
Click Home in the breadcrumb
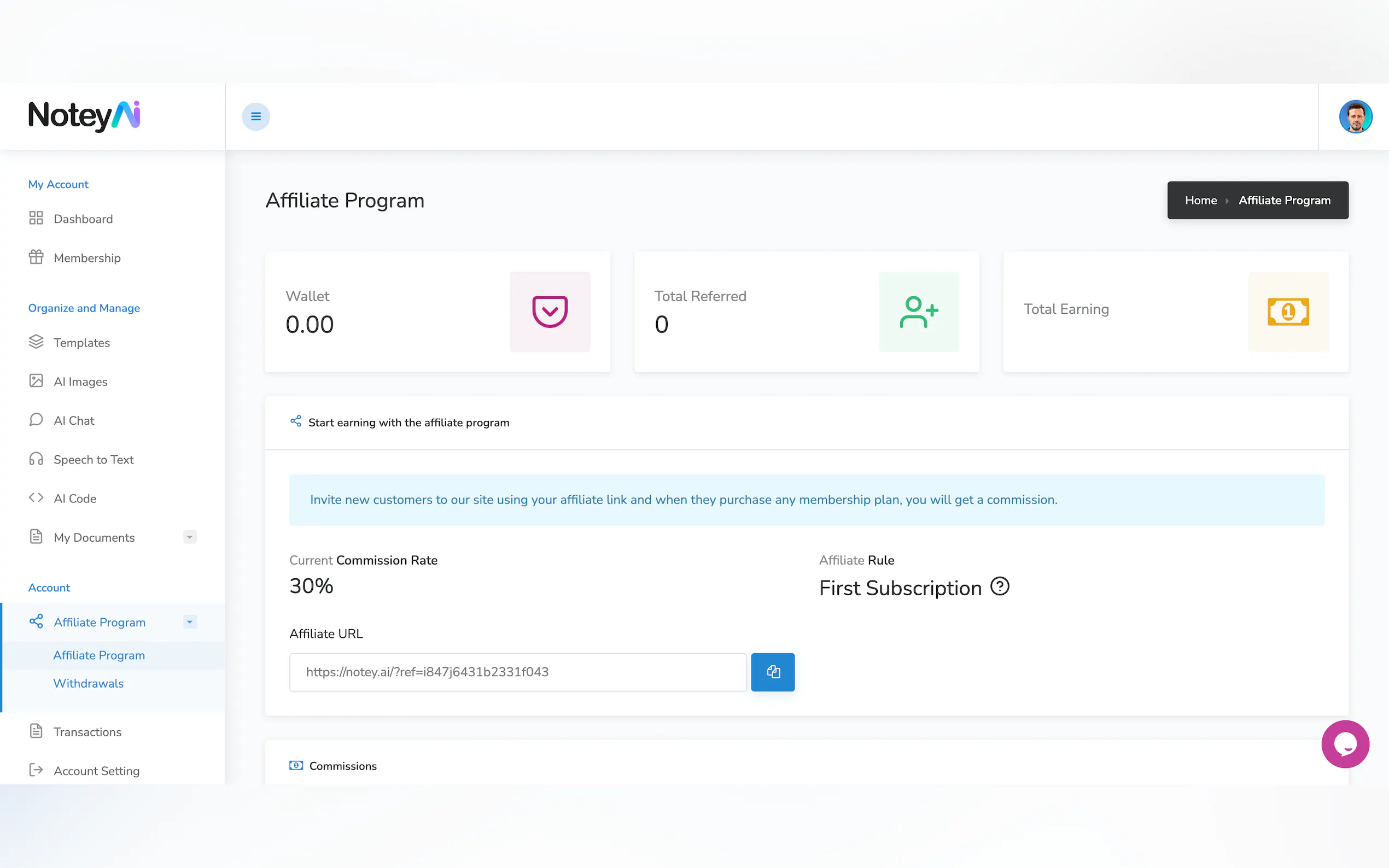point(1201,201)
